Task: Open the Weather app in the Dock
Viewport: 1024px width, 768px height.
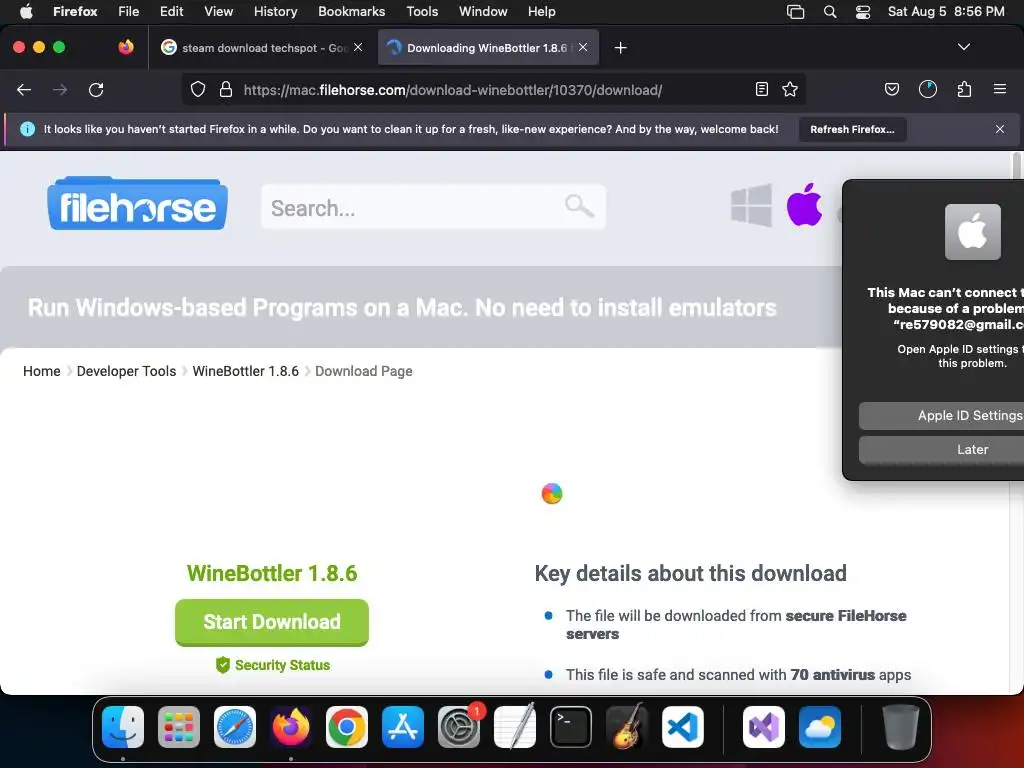Action: coord(820,727)
